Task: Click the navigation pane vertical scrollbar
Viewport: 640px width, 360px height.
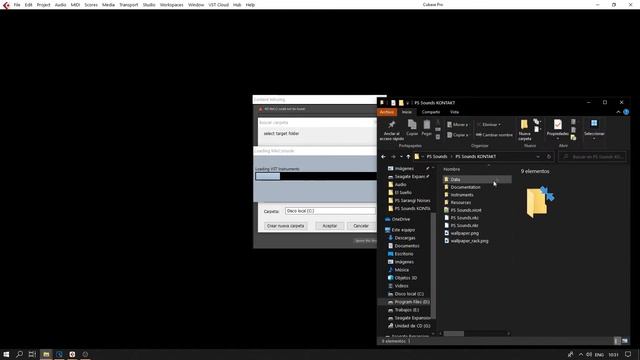Action: pos(433,265)
